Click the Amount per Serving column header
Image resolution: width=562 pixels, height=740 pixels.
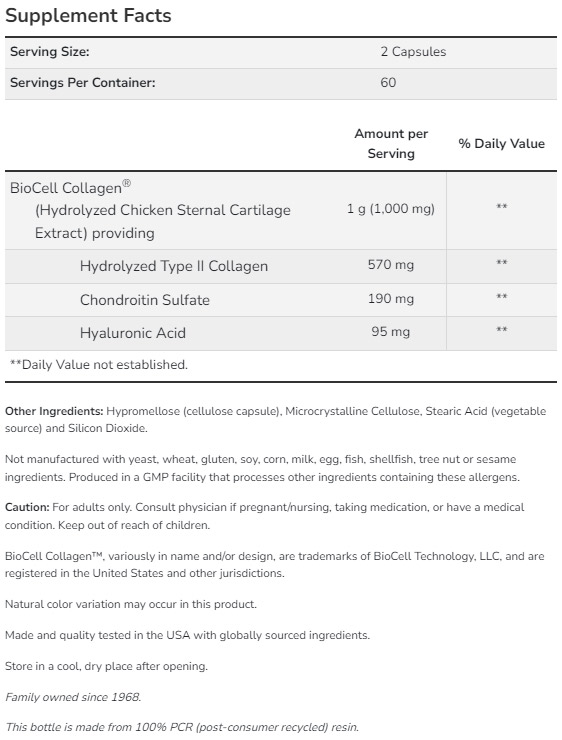click(391, 143)
